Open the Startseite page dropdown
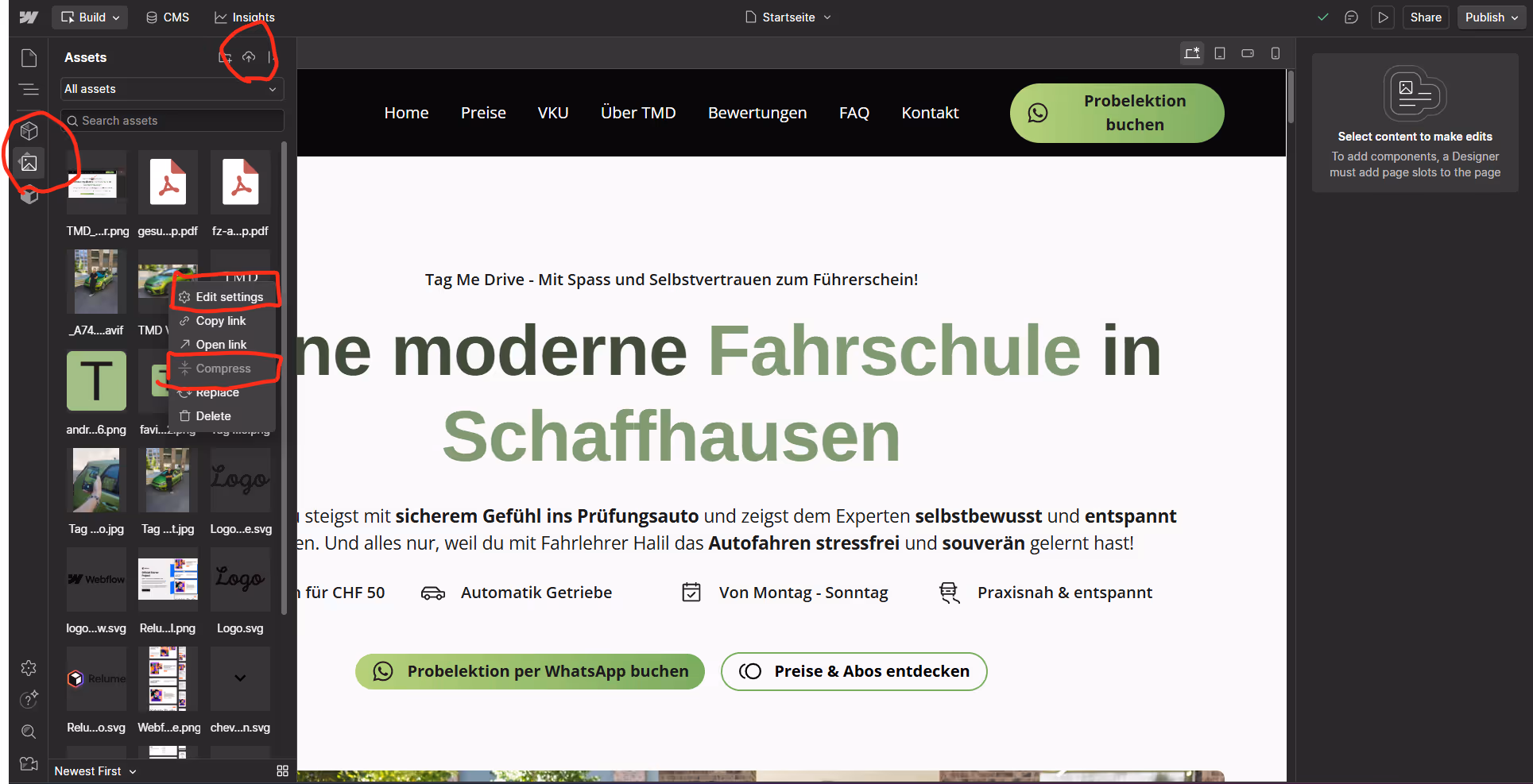 788,17
